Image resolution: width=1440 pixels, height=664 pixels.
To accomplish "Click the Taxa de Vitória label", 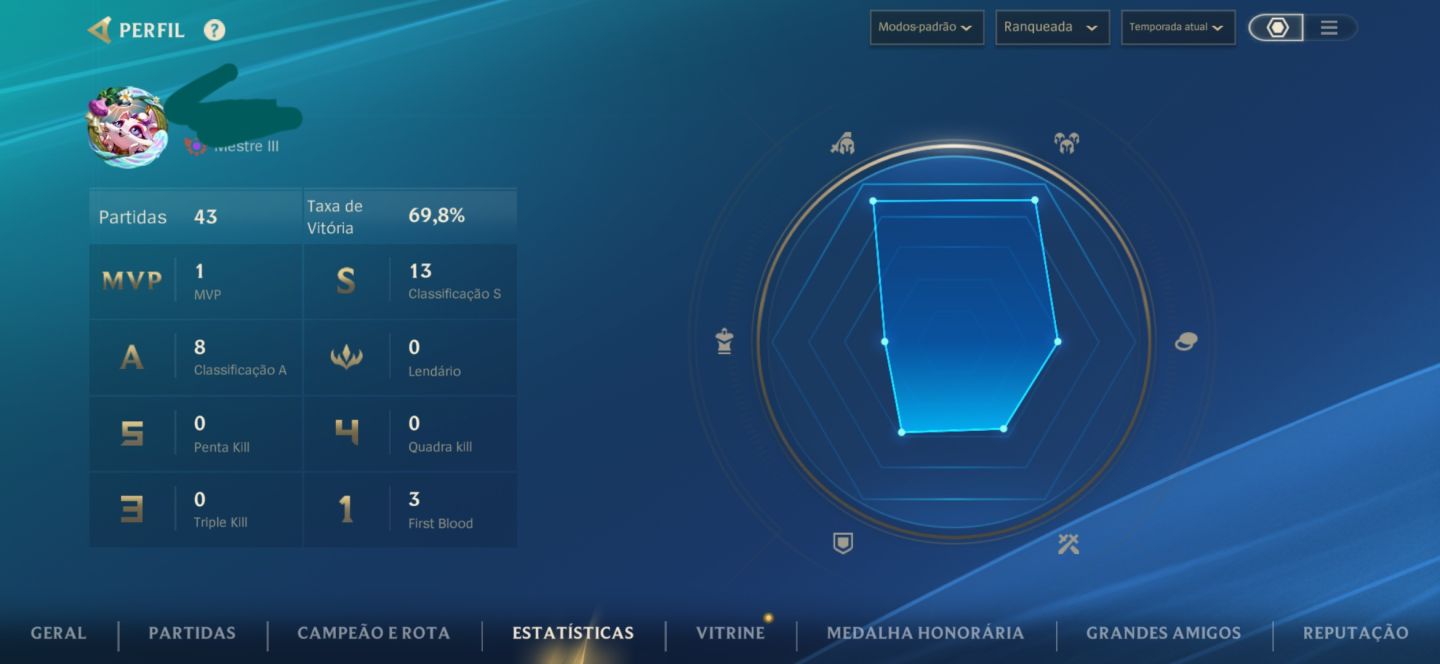I will point(335,217).
